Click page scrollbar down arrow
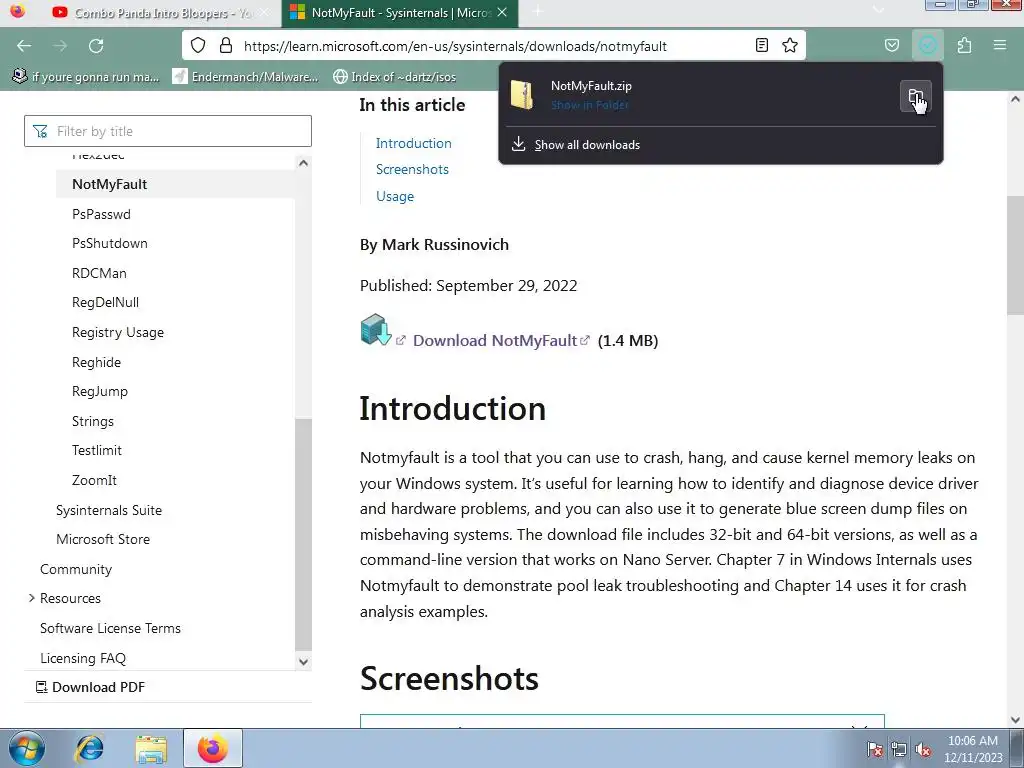Viewport: 1024px width, 768px height. 1015,720
